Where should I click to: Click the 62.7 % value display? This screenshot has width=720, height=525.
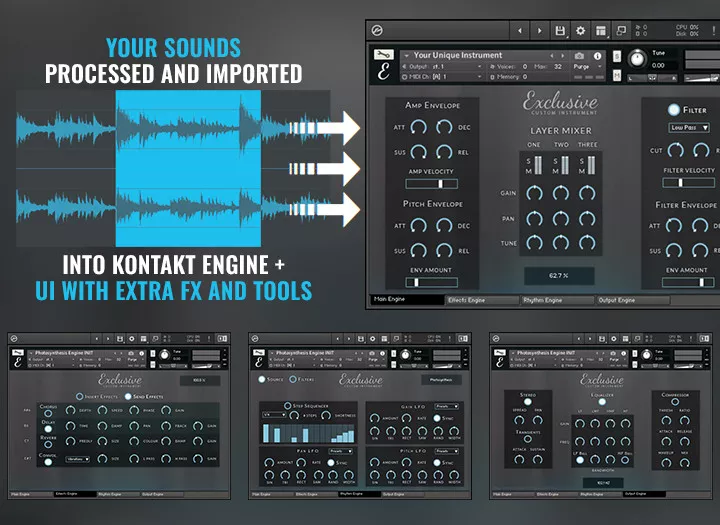tap(559, 276)
